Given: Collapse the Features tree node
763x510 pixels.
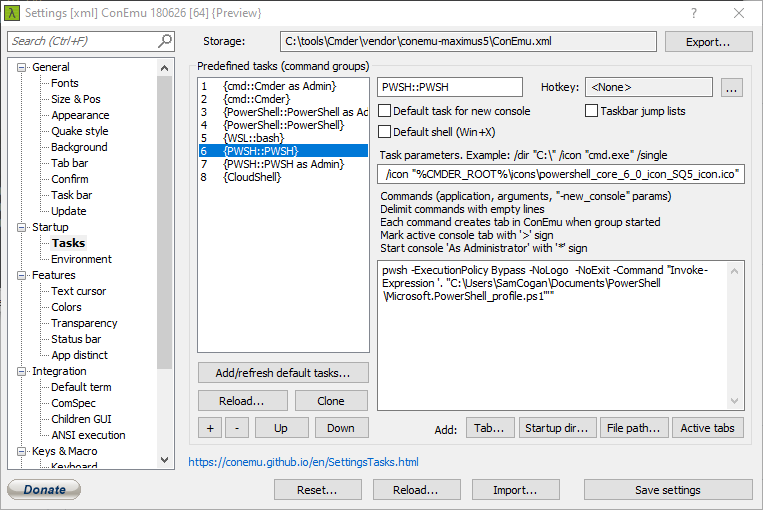Looking at the screenshot, I should (21, 275).
